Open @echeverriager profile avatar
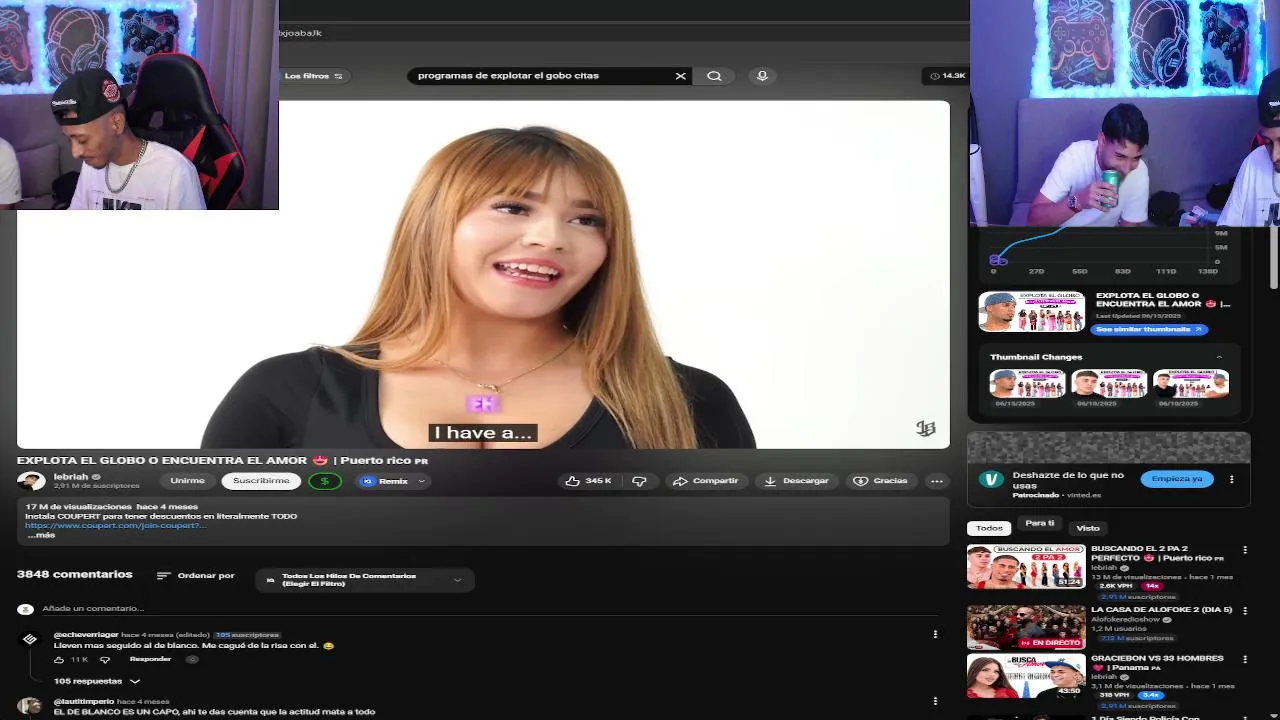This screenshot has width=1280, height=720. 30,638
